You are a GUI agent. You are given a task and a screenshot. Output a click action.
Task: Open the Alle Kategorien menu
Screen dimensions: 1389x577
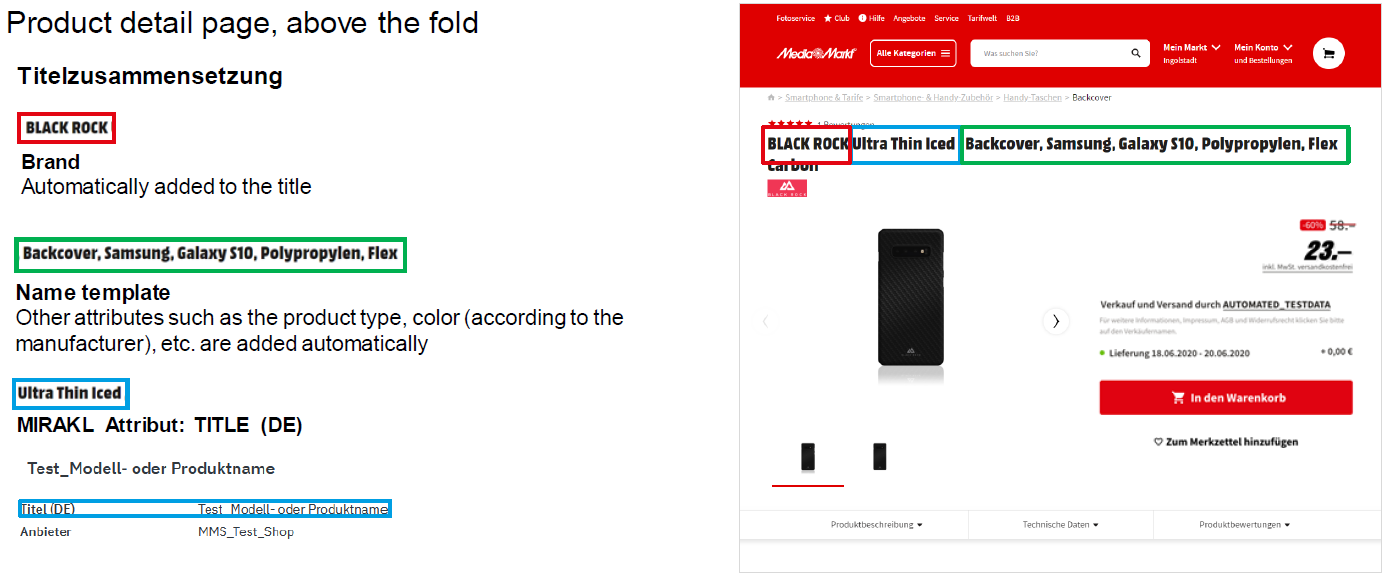913,53
